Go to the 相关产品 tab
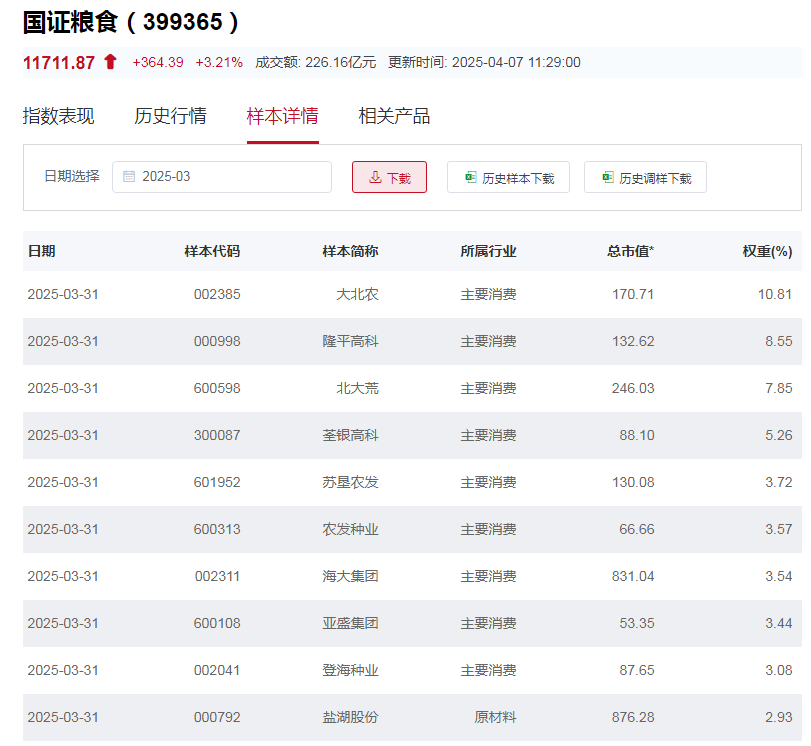Image resolution: width=811 pixels, height=746 pixels. point(394,116)
